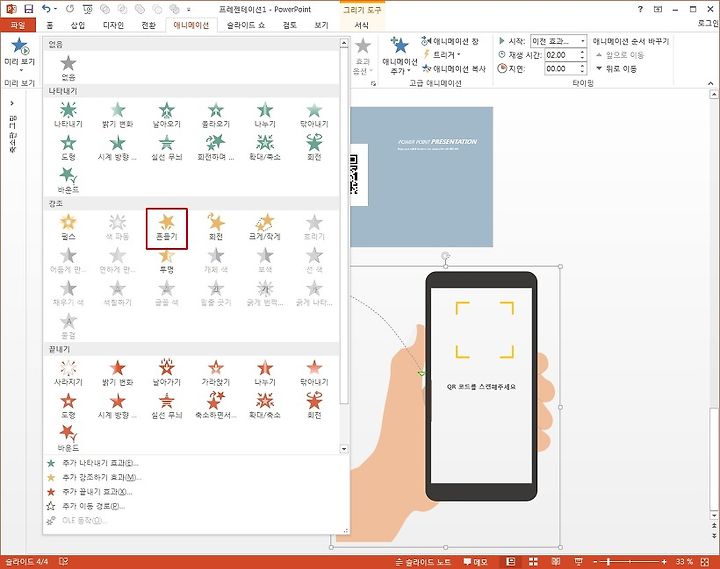Toggle 슬라이드 노트 notes in status bar
This screenshot has height=569, width=720.
point(423,562)
